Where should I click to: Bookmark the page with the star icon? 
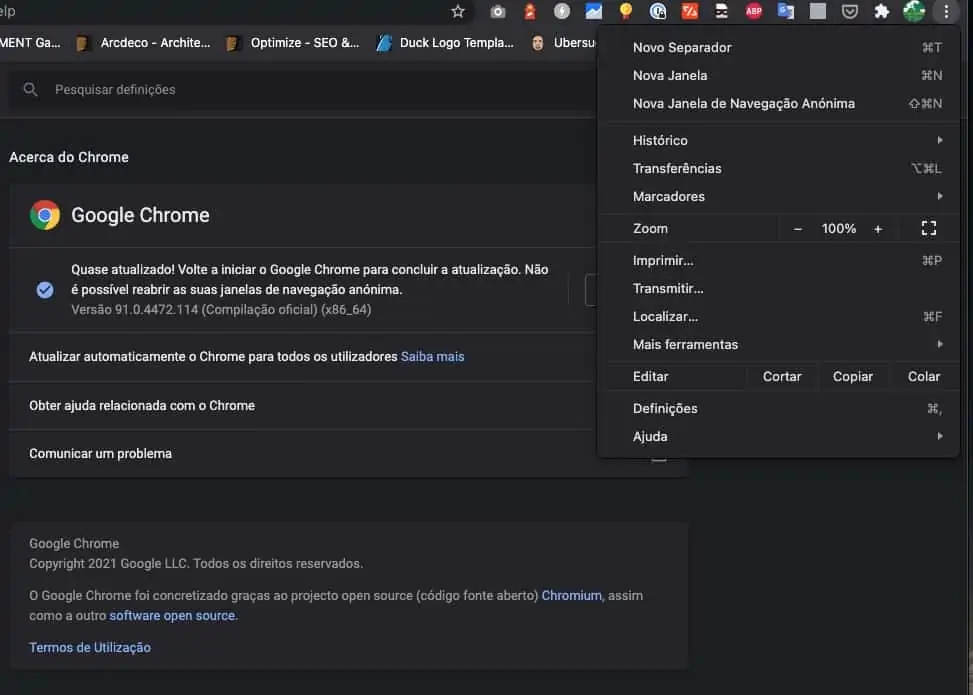pyautogui.click(x=458, y=12)
